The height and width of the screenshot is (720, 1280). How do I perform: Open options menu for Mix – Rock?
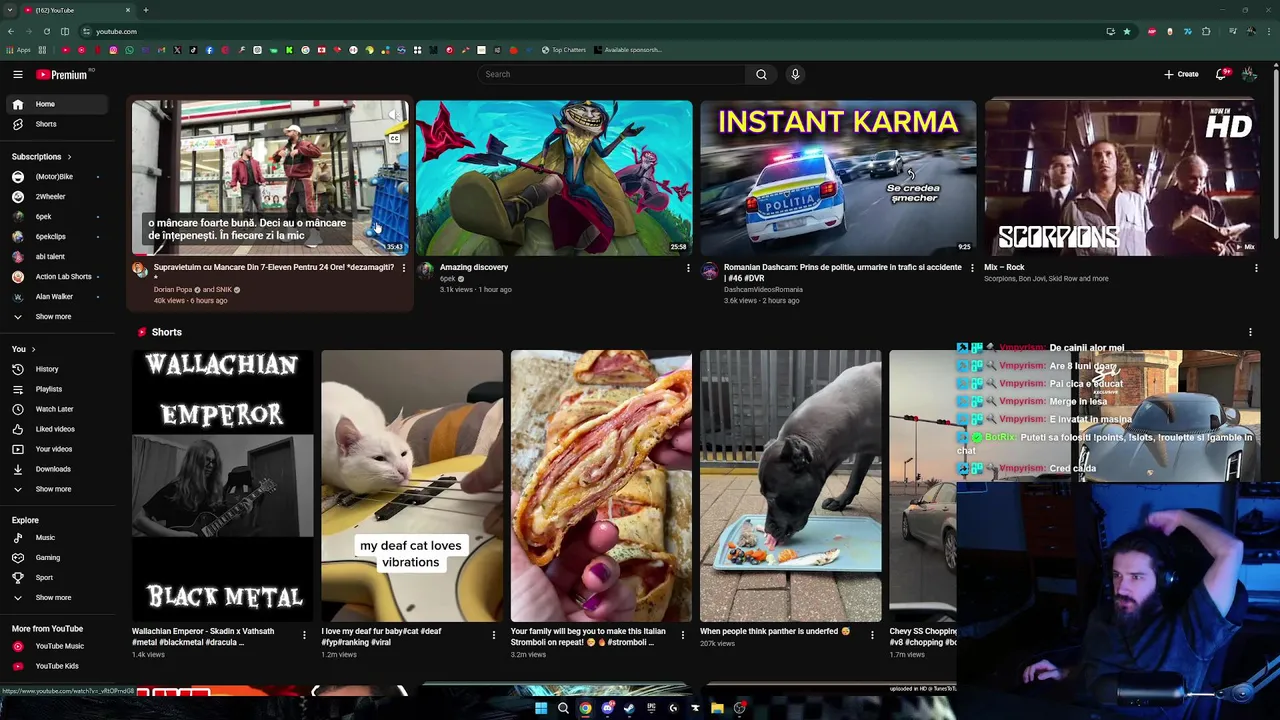click(x=1256, y=268)
